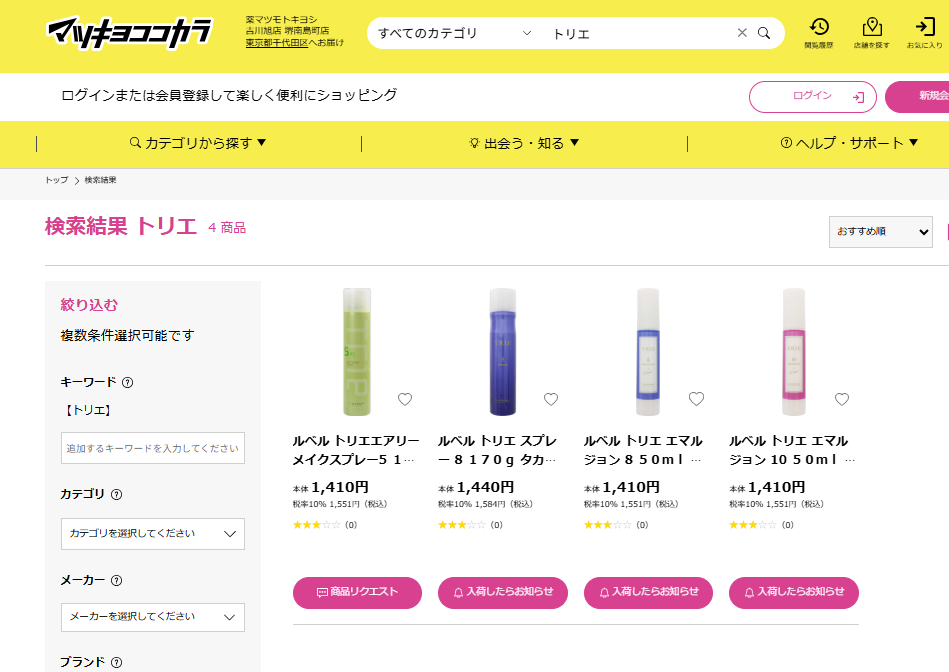Click キーワード help question icon

point(127,383)
